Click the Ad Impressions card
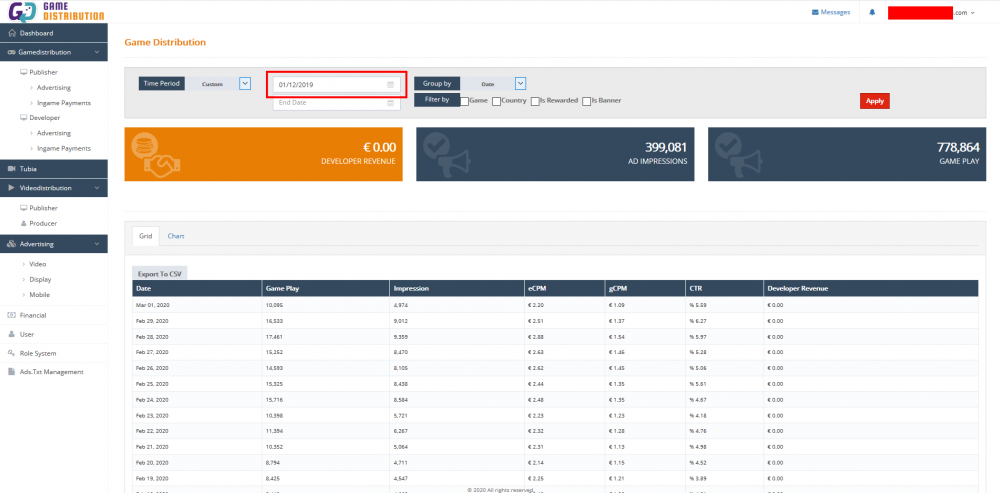This screenshot has width=1000, height=493. pyautogui.click(x=555, y=154)
